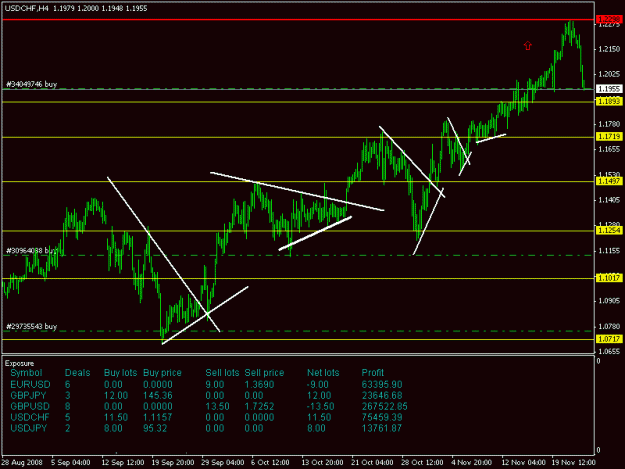
Task: Click the 28 Aug 2008 date label
Action: 22,463
